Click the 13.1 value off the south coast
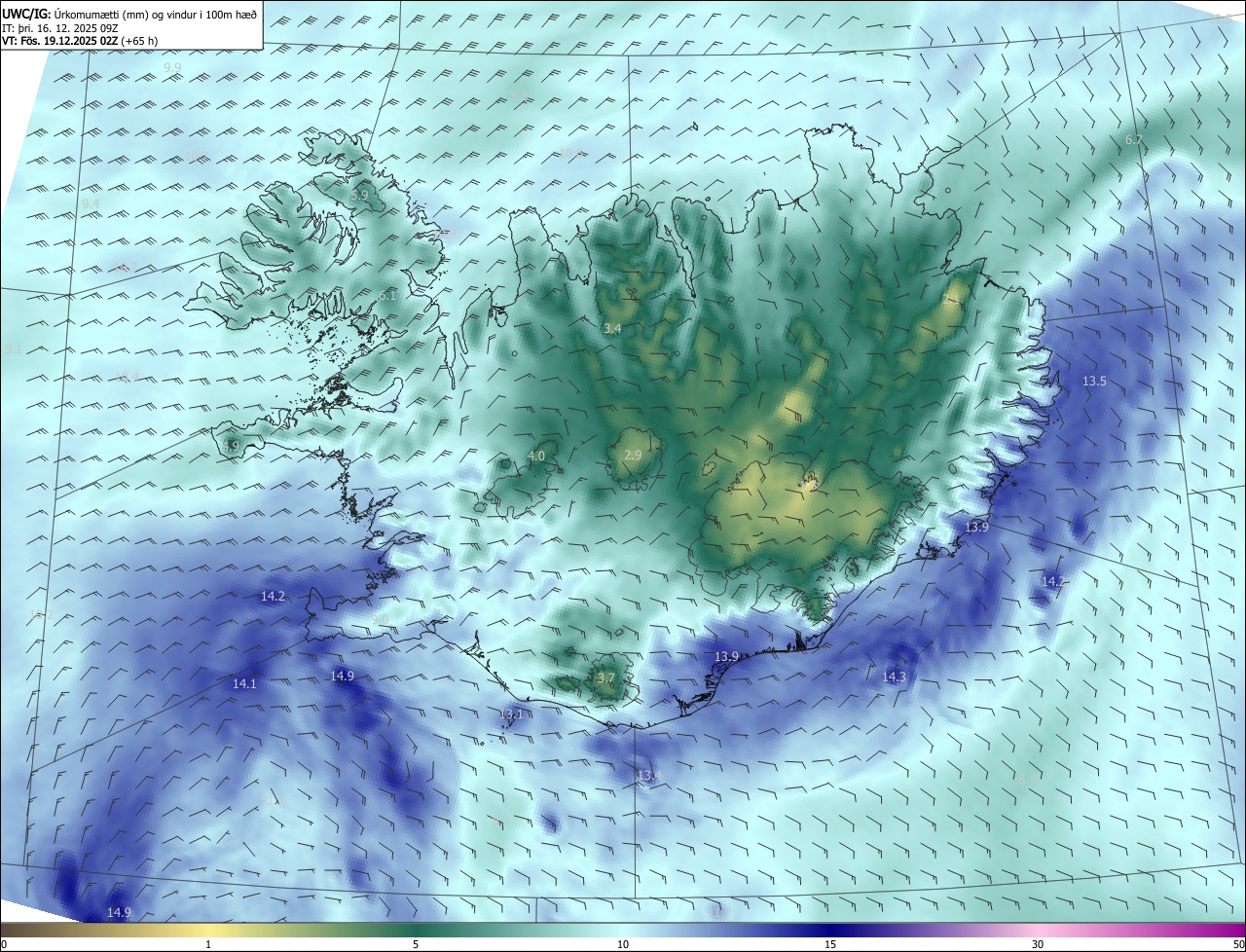This screenshot has height=952, width=1246. [x=511, y=714]
